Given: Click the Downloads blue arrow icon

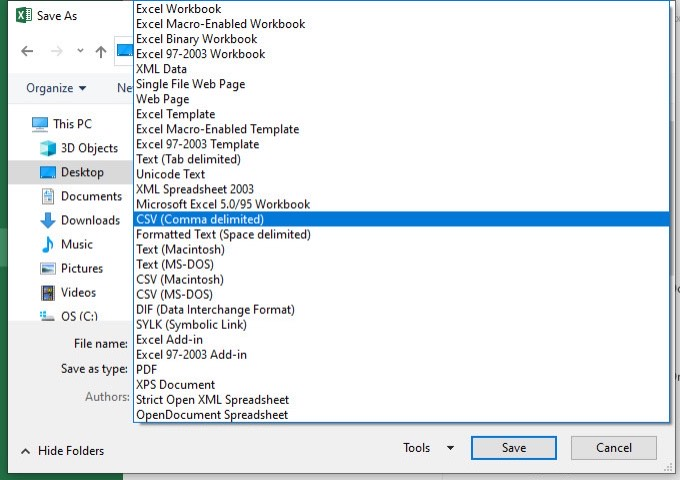Looking at the screenshot, I should [48, 220].
